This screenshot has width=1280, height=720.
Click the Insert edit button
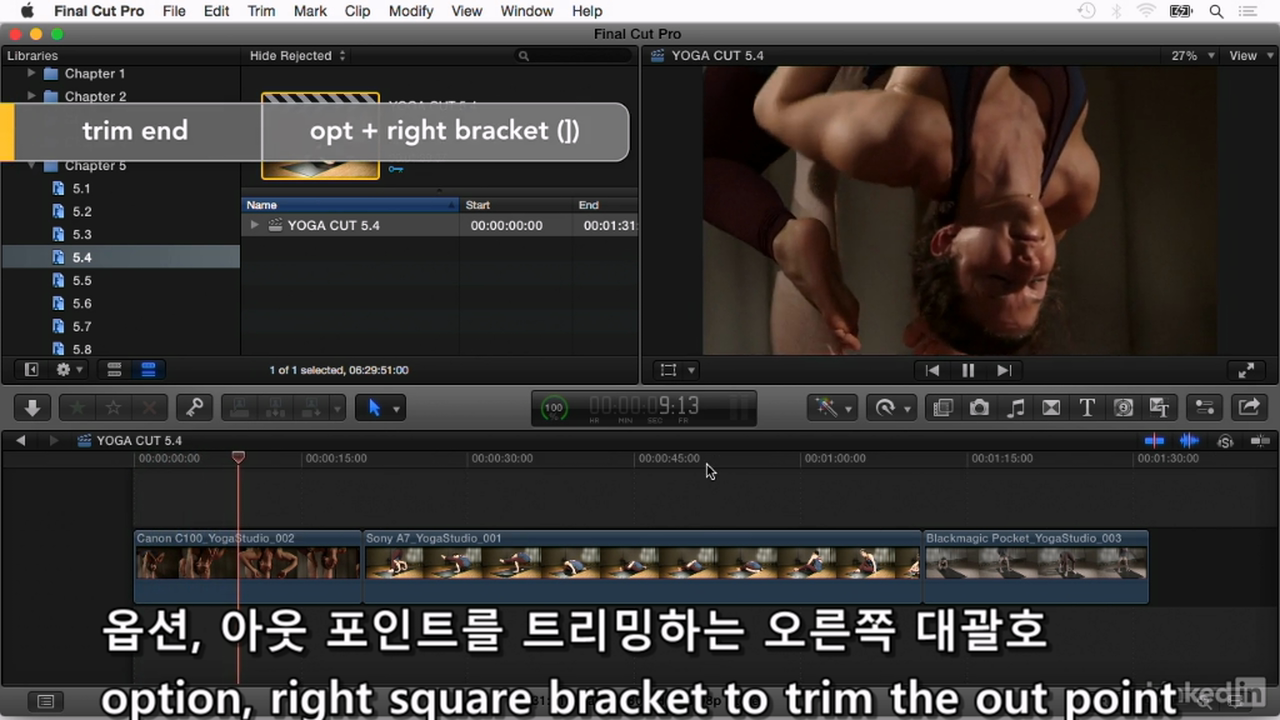(275, 407)
